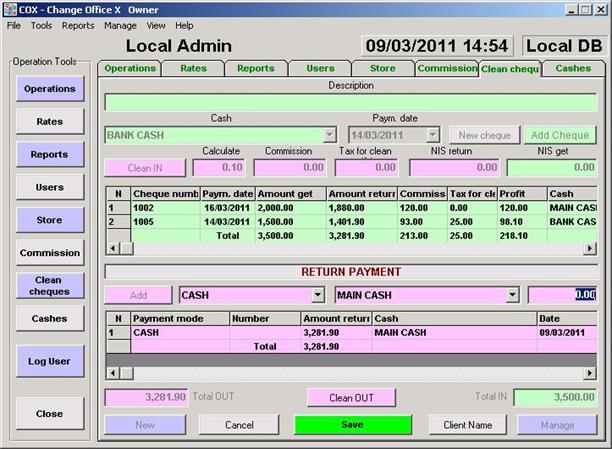Switch to the Cashes tab
This screenshot has width=612, height=449.
pyautogui.click(x=572, y=69)
